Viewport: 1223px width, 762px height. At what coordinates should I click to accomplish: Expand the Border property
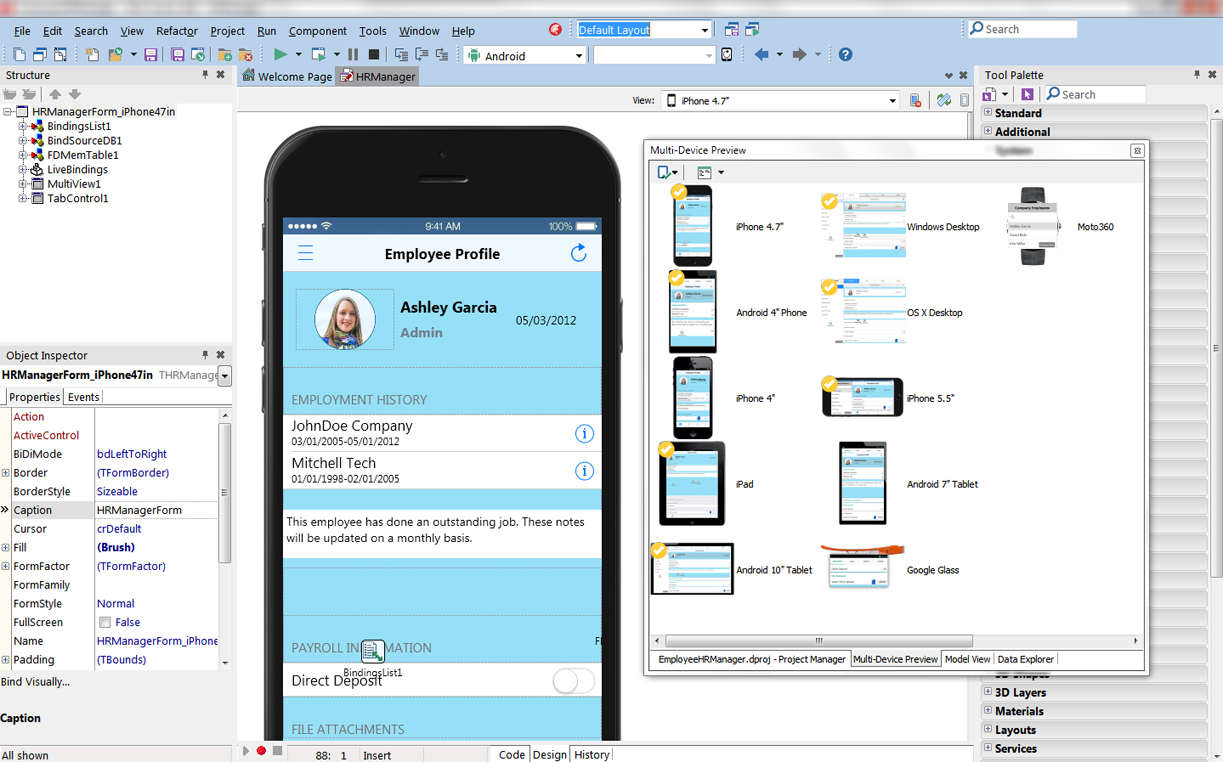tap(5, 473)
